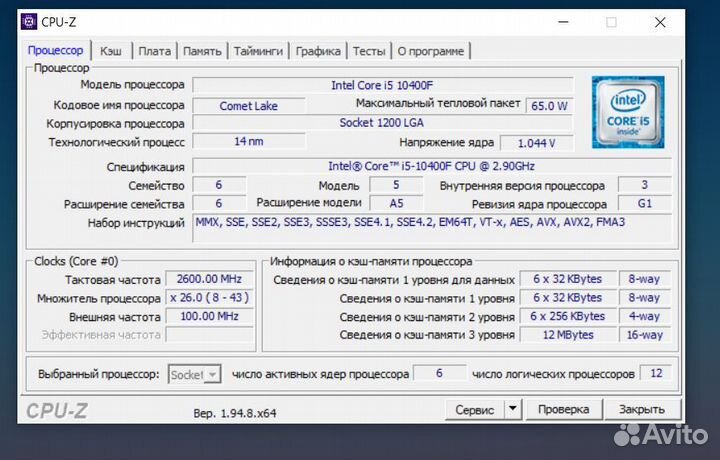
Task: Click the 6 x 256 KBytes L2 cache value
Action: [x=568, y=316]
